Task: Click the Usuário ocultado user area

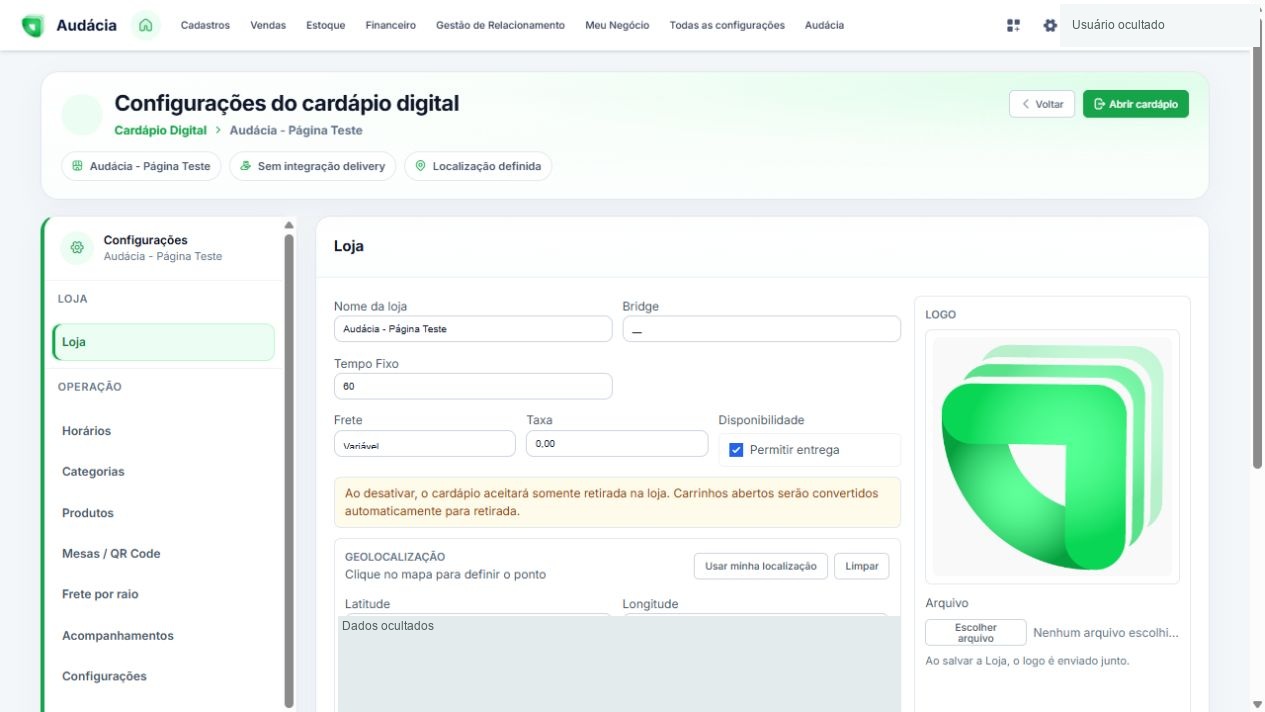Action: pos(1158,25)
